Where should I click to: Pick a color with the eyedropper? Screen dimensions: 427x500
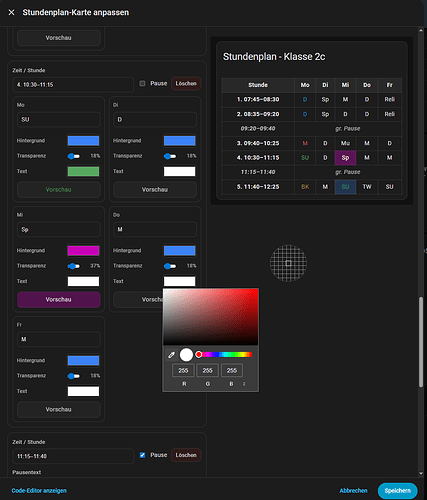(171, 355)
